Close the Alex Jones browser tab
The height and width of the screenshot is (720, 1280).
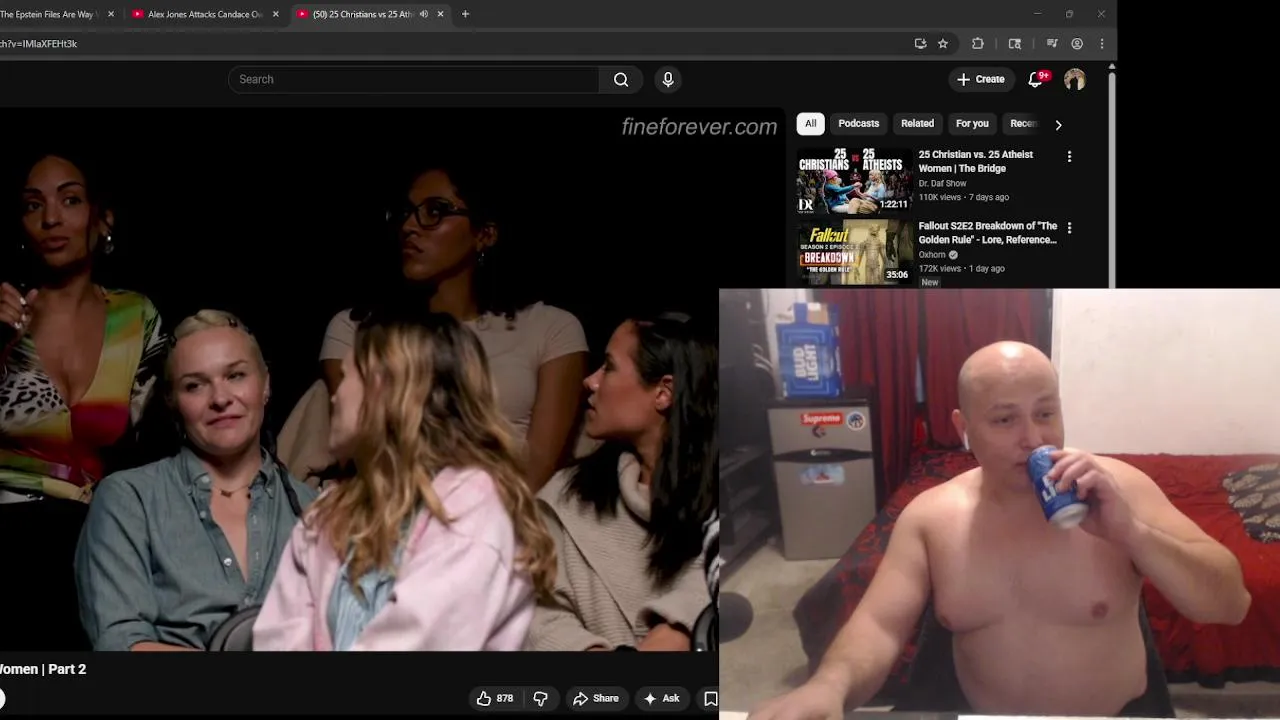click(276, 14)
